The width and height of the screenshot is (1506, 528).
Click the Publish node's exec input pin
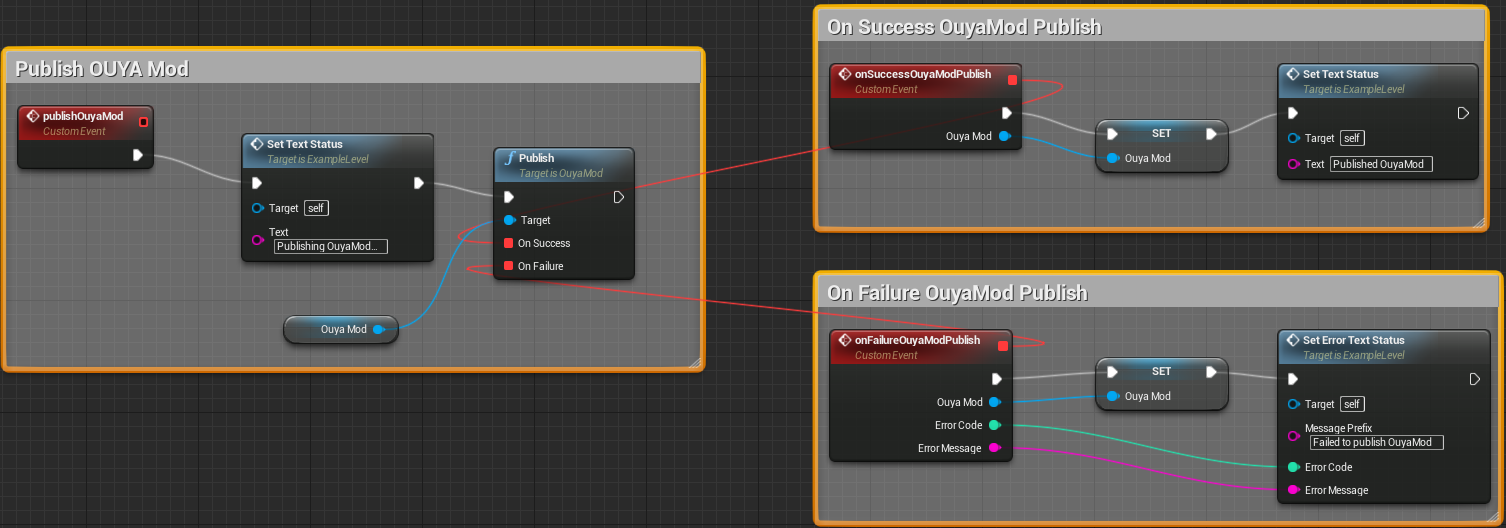click(x=509, y=197)
